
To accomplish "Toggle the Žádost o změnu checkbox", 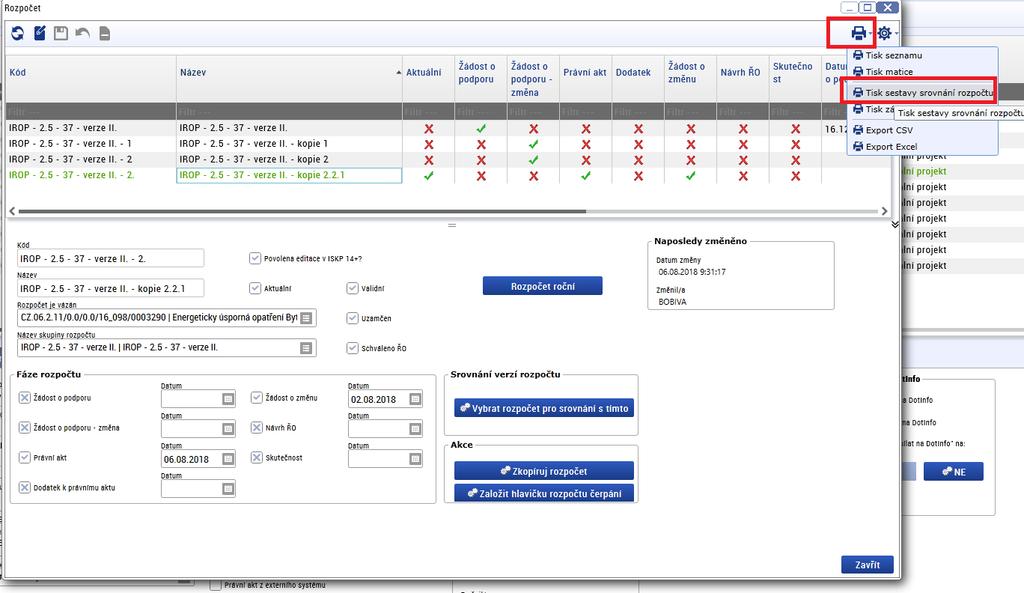I will point(257,398).
